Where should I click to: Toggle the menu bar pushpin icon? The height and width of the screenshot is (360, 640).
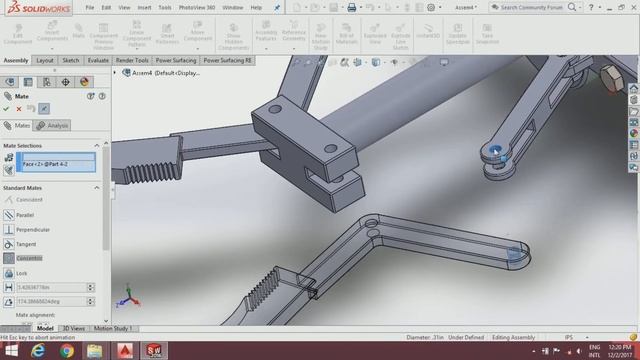[x=277, y=7]
